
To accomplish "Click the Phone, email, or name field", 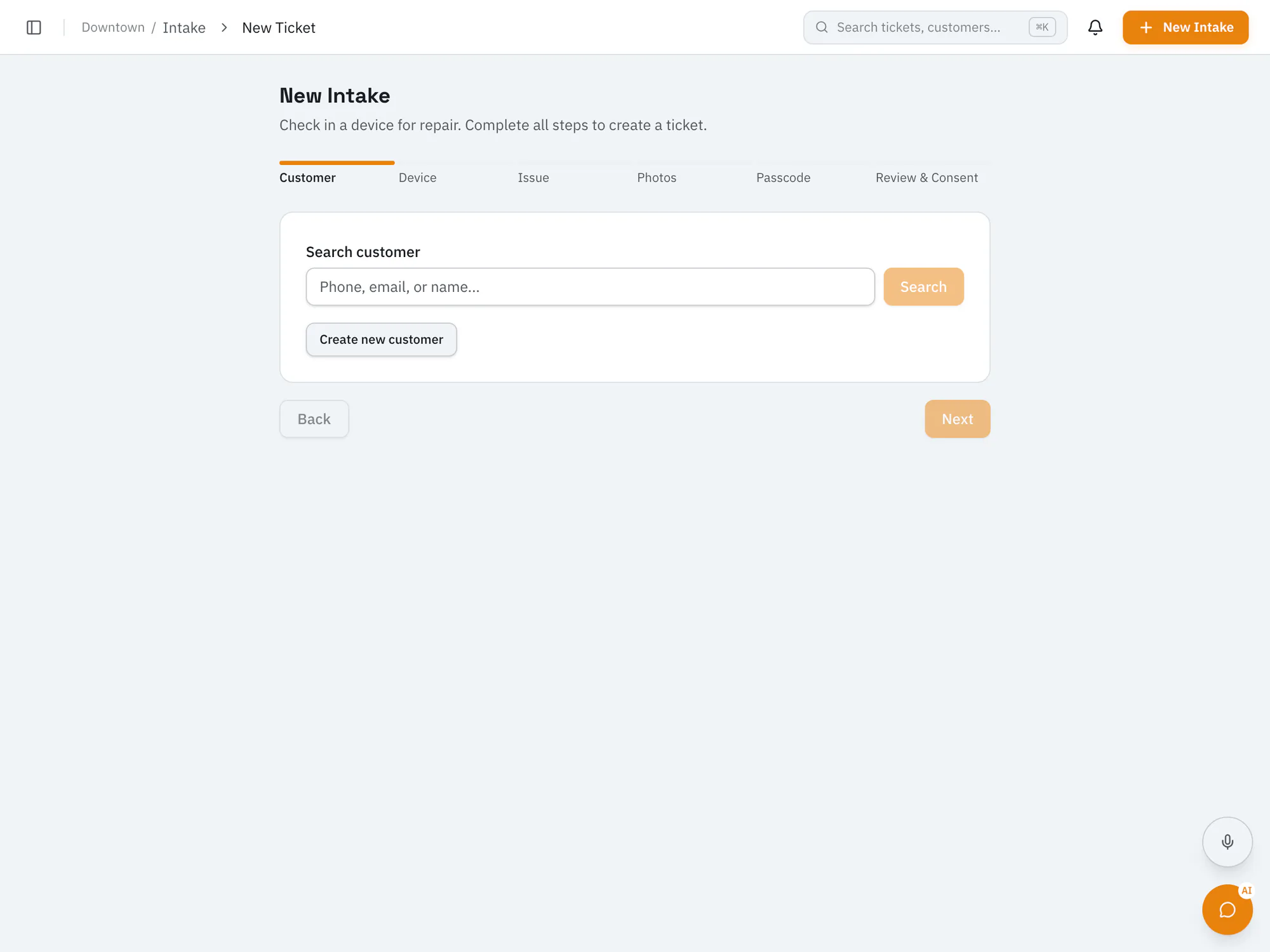I will pyautogui.click(x=590, y=287).
